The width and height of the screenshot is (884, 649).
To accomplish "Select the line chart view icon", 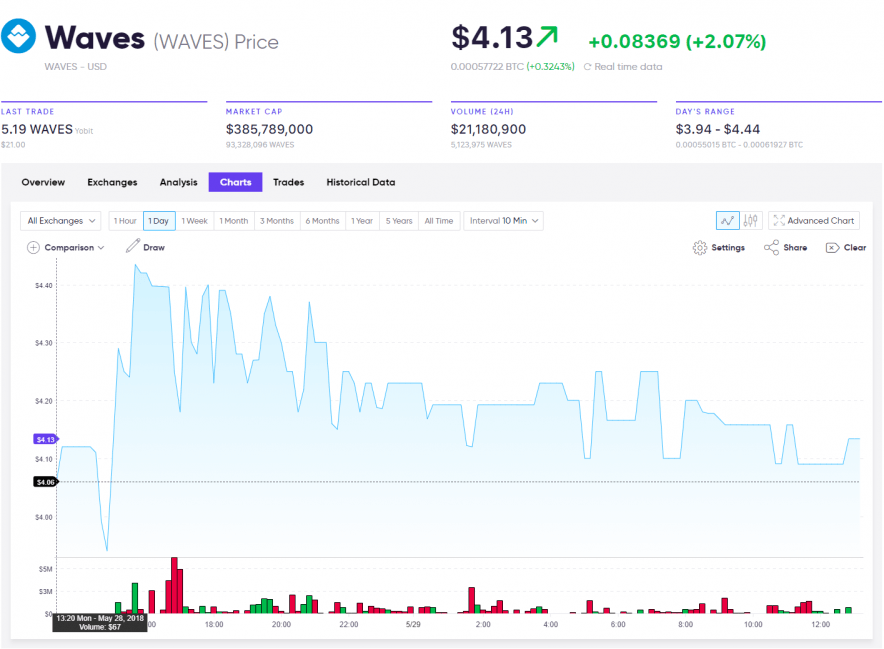I will click(727, 220).
